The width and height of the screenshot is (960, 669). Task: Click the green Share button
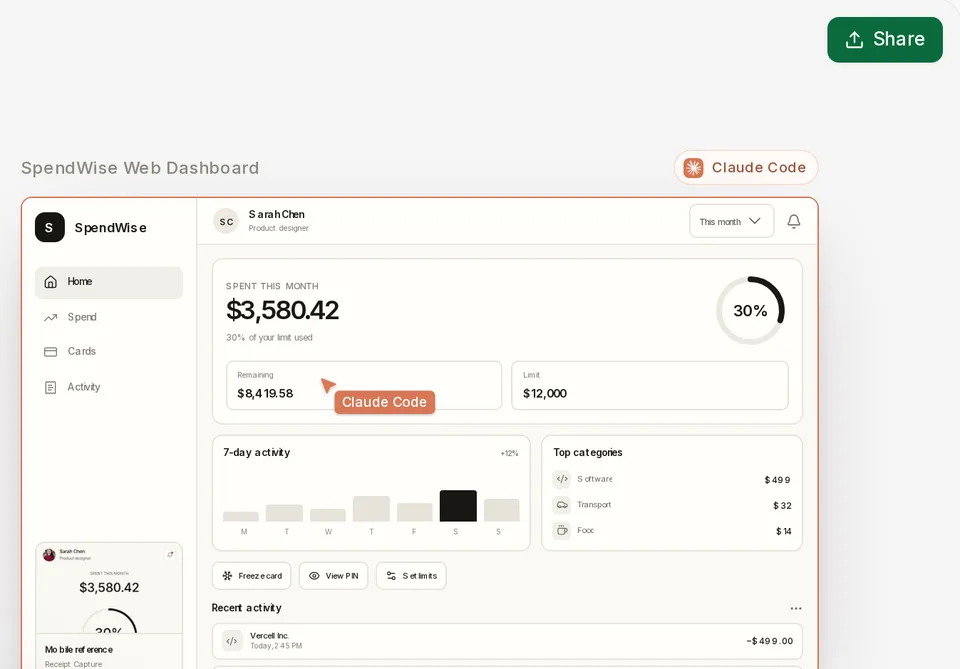[885, 40]
